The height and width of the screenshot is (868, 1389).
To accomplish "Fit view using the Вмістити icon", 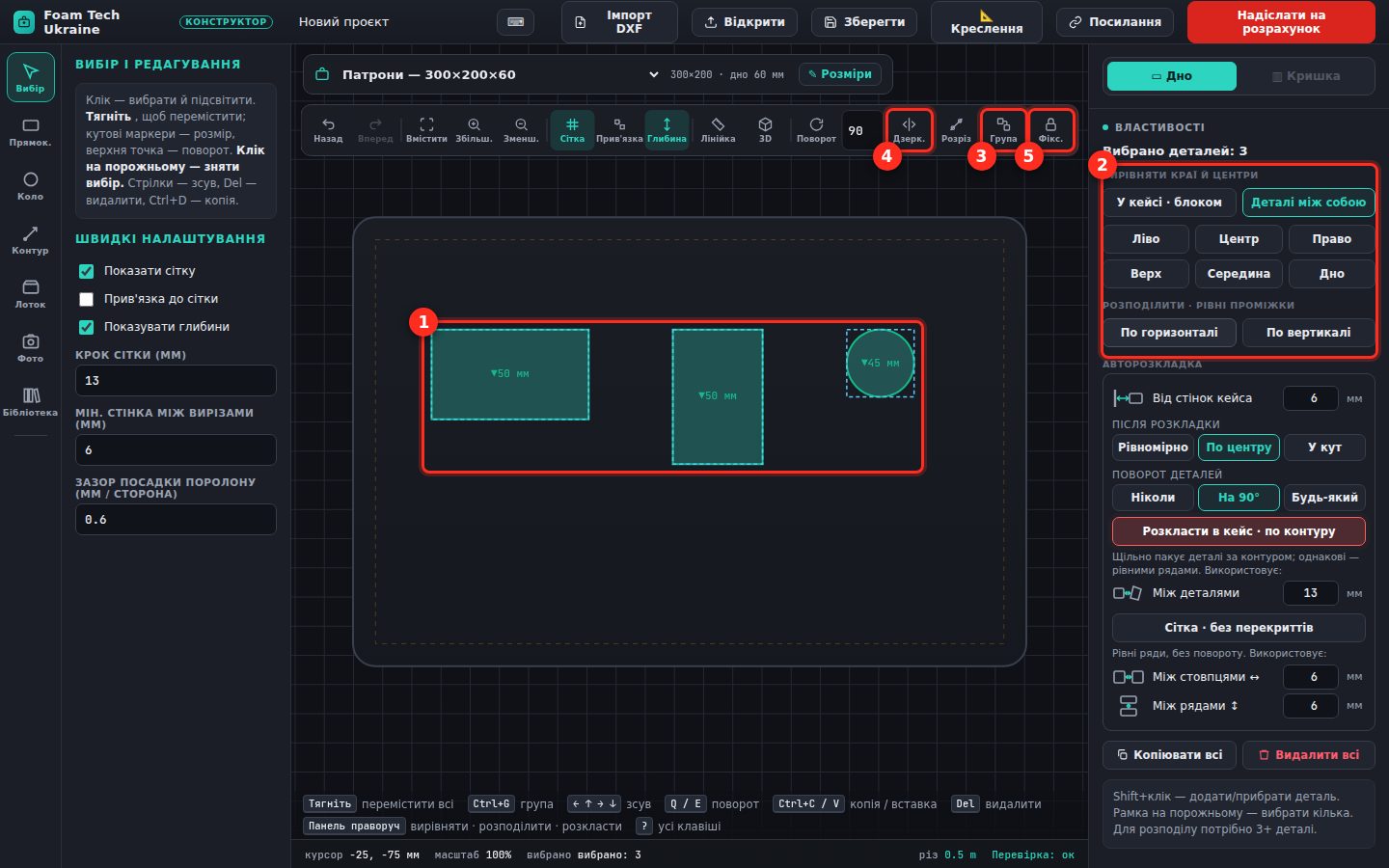I will (x=426, y=130).
